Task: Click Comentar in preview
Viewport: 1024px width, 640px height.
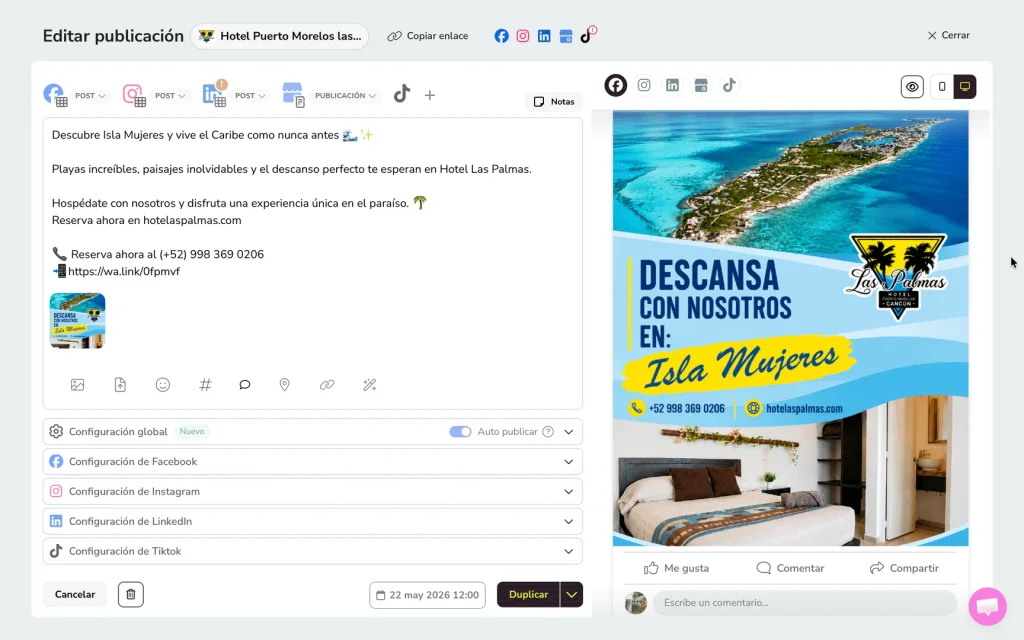Action: (790, 568)
